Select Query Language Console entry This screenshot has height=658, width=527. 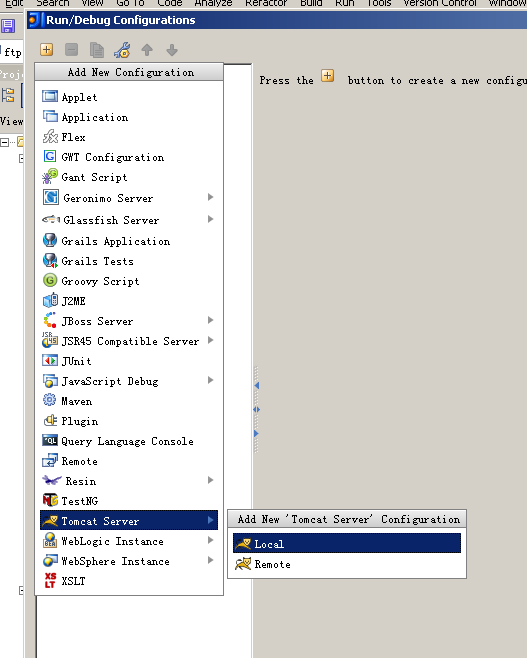129,441
